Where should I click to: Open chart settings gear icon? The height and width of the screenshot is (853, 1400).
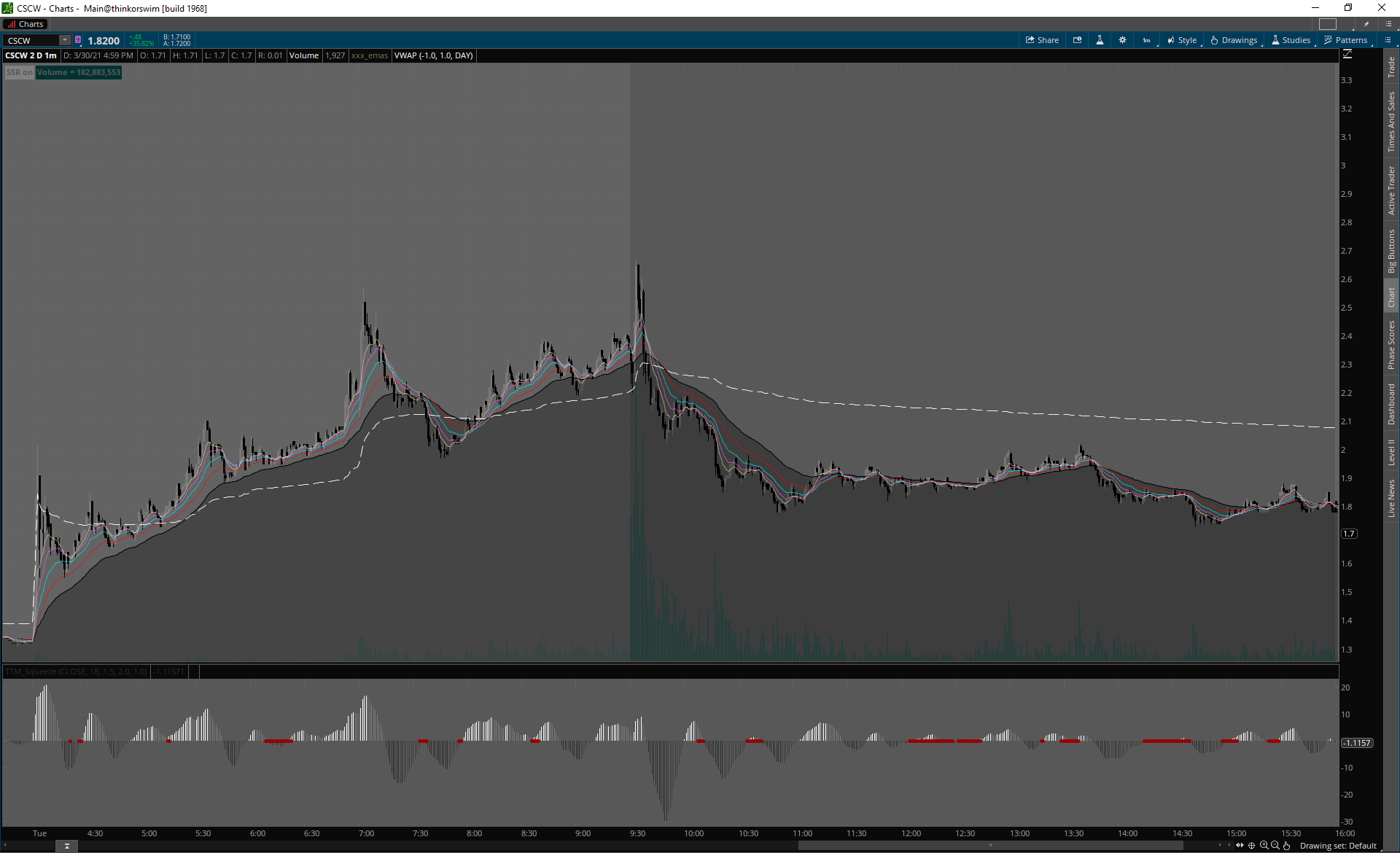pos(1122,40)
